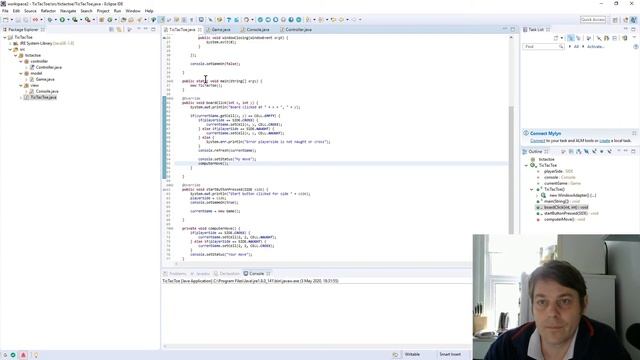Click the Open Type icon in the toolbar
Image resolution: width=640 pixels, height=360 pixels.
123,20
